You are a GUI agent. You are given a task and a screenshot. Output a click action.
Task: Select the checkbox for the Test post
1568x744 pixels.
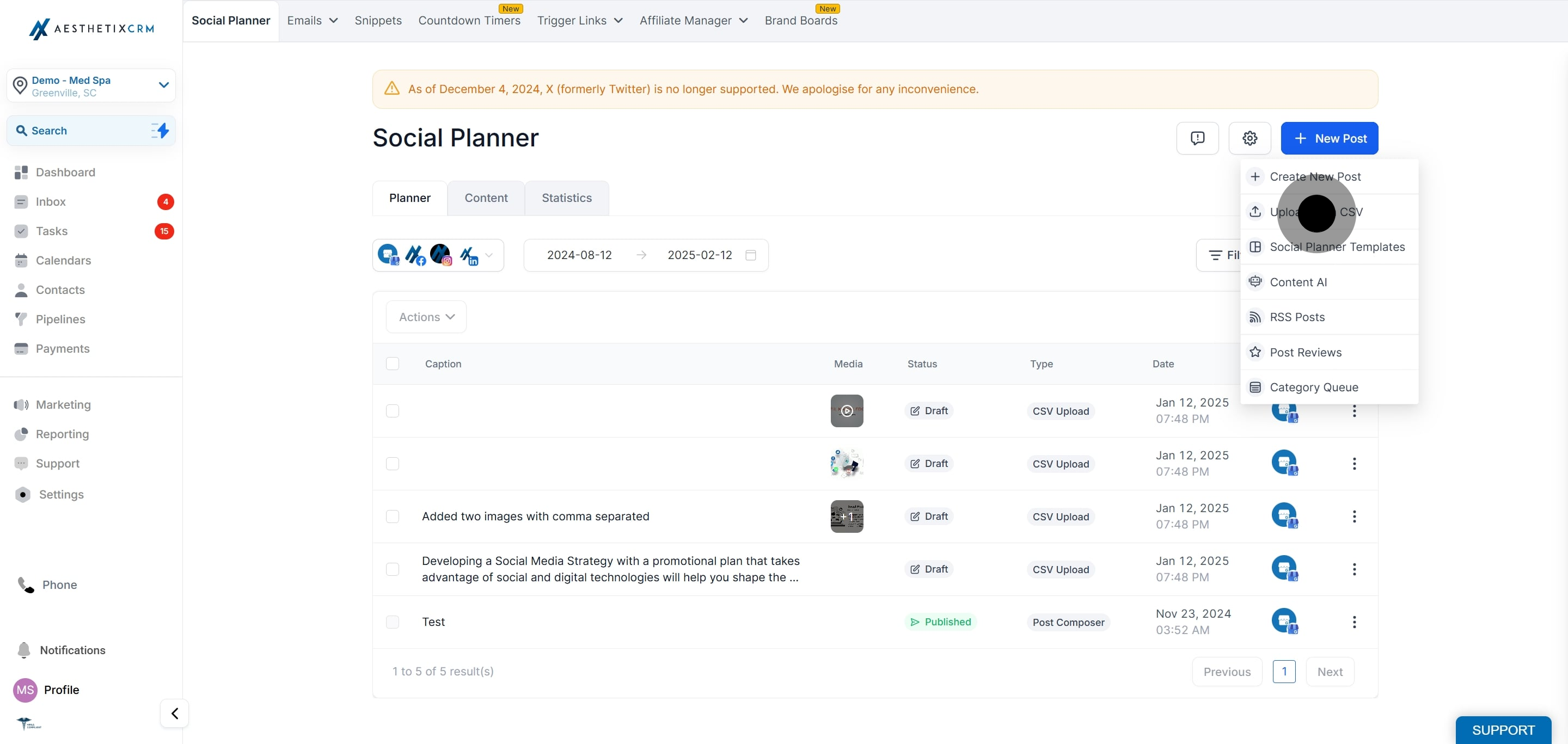click(393, 622)
